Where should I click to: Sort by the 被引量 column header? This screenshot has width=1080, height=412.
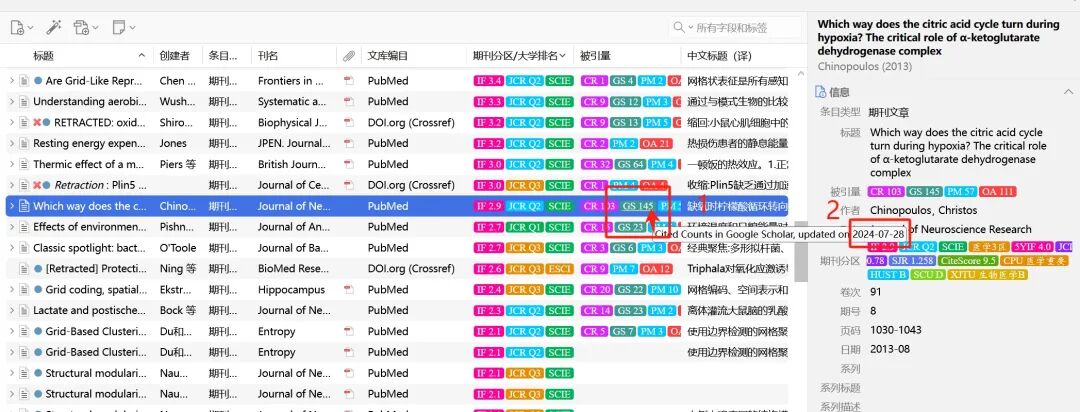[x=627, y=55]
